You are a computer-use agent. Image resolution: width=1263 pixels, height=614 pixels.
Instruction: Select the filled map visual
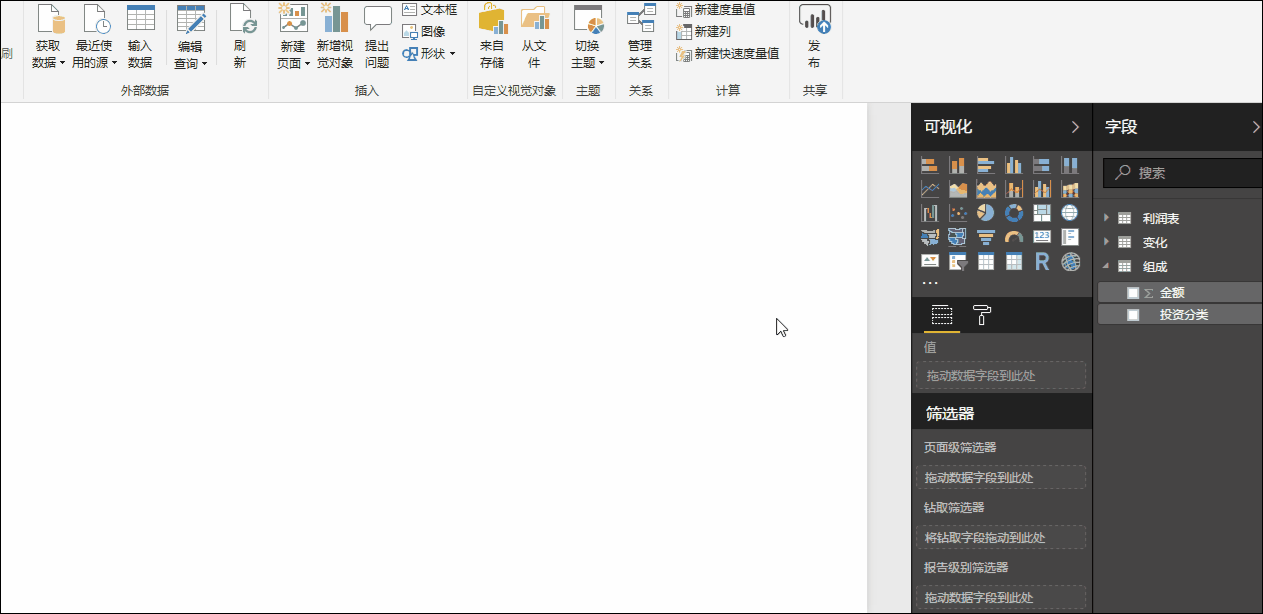point(930,237)
